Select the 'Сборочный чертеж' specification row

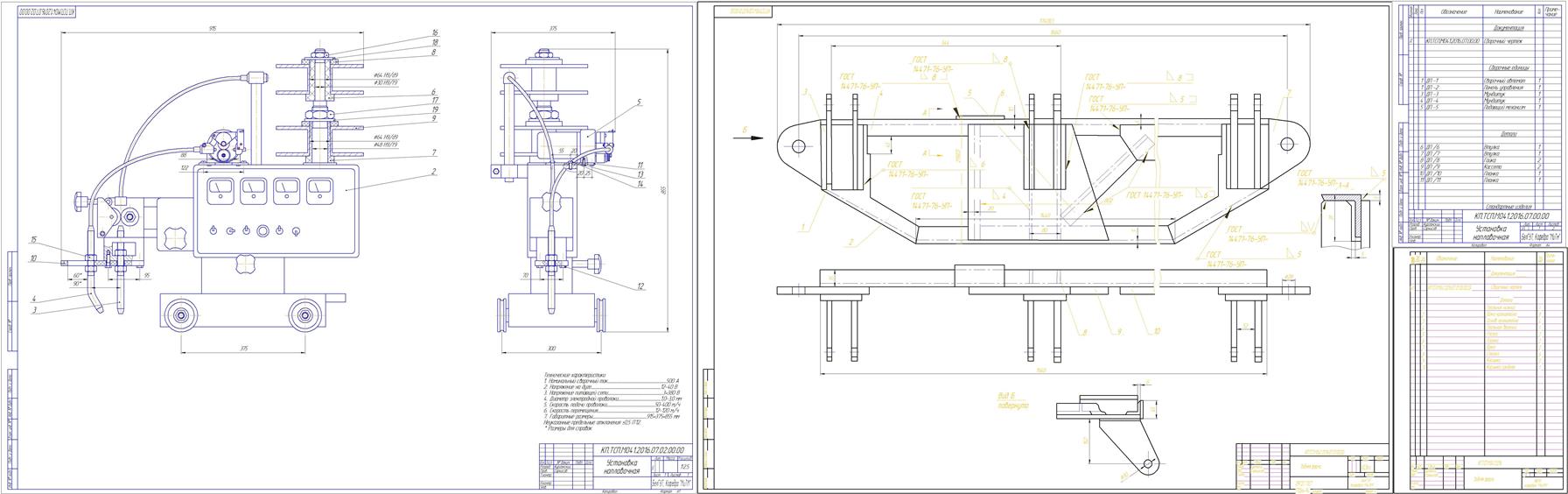[x=1503, y=41]
